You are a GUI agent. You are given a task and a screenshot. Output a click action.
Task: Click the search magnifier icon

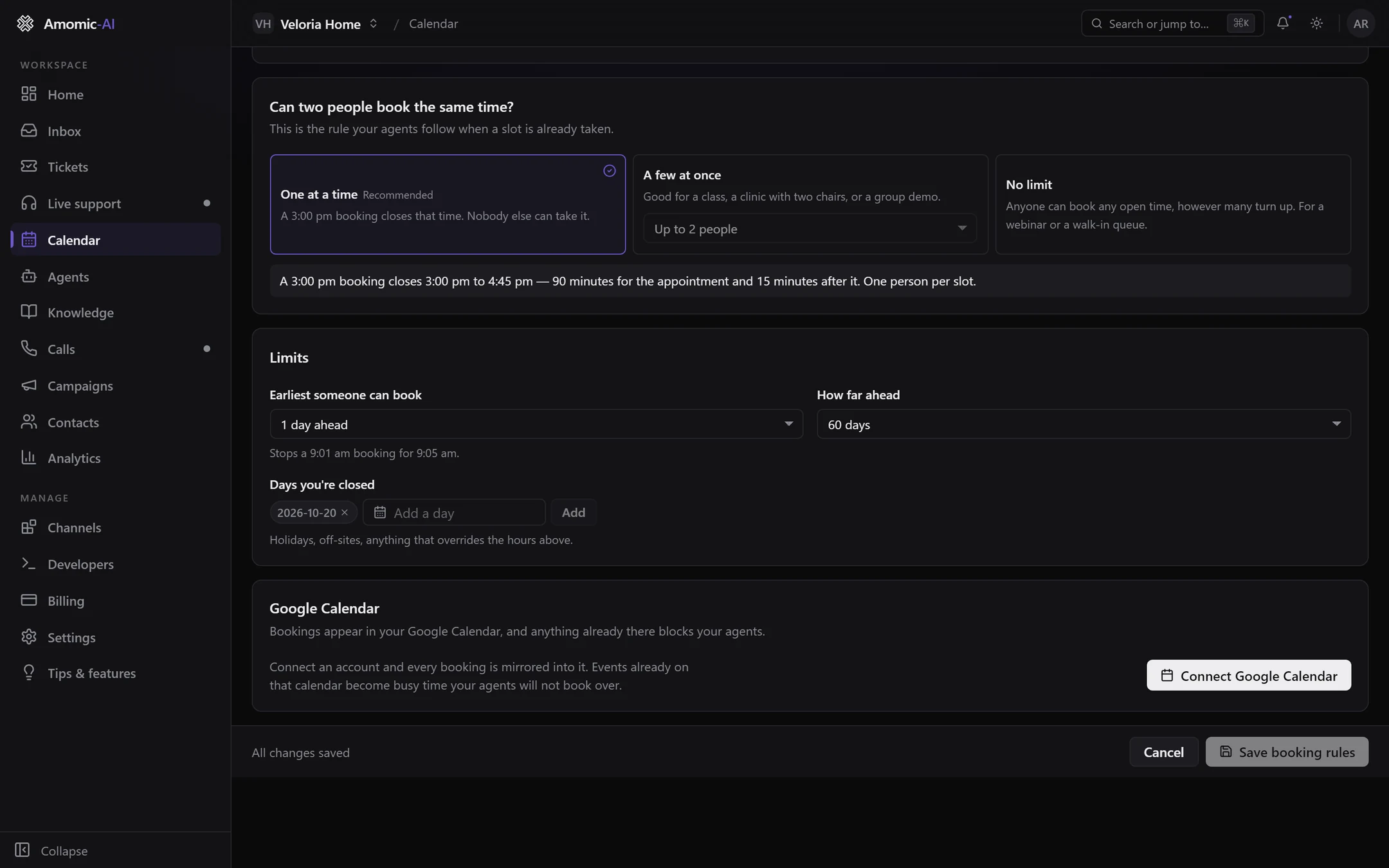[x=1097, y=24]
